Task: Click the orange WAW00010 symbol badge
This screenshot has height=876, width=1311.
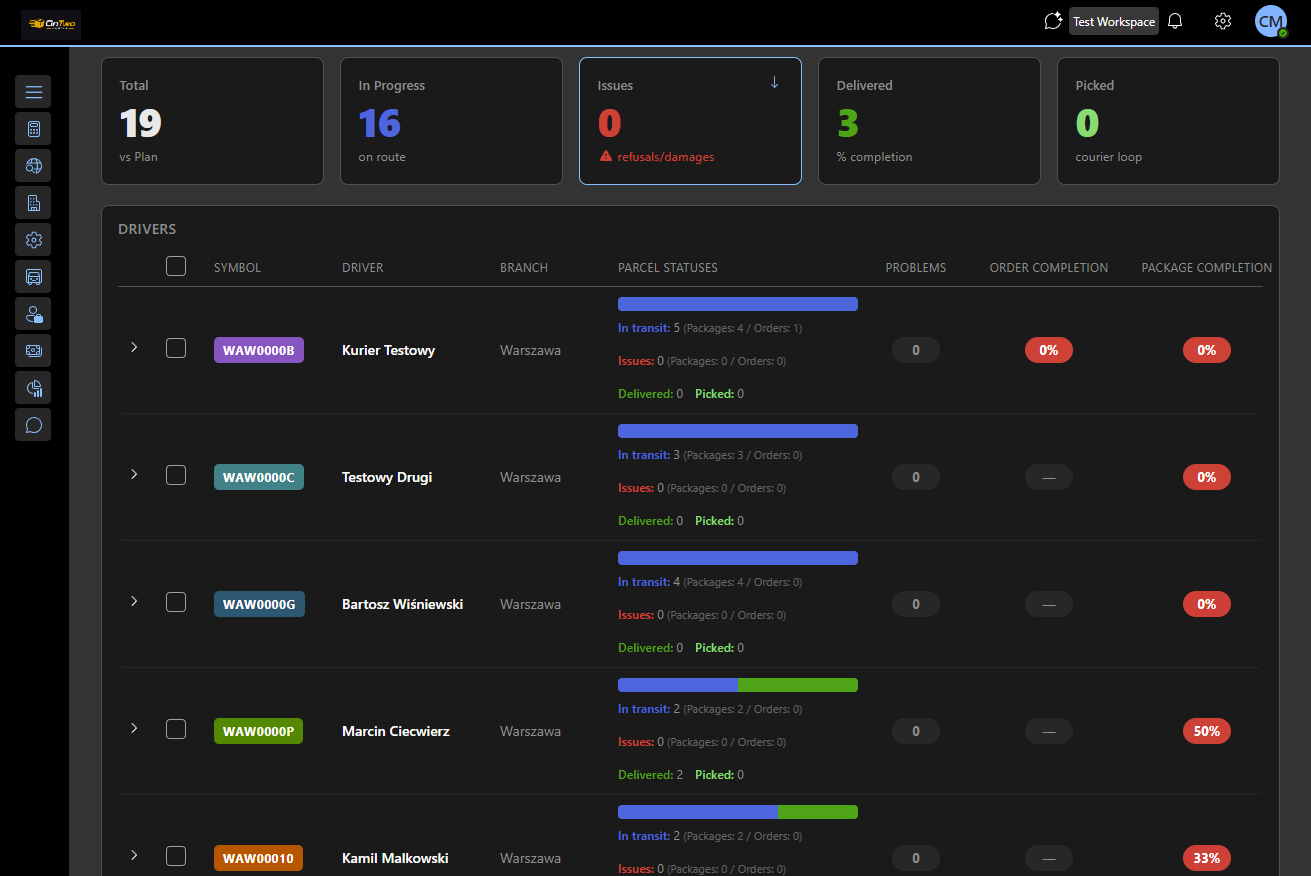Action: (x=259, y=858)
